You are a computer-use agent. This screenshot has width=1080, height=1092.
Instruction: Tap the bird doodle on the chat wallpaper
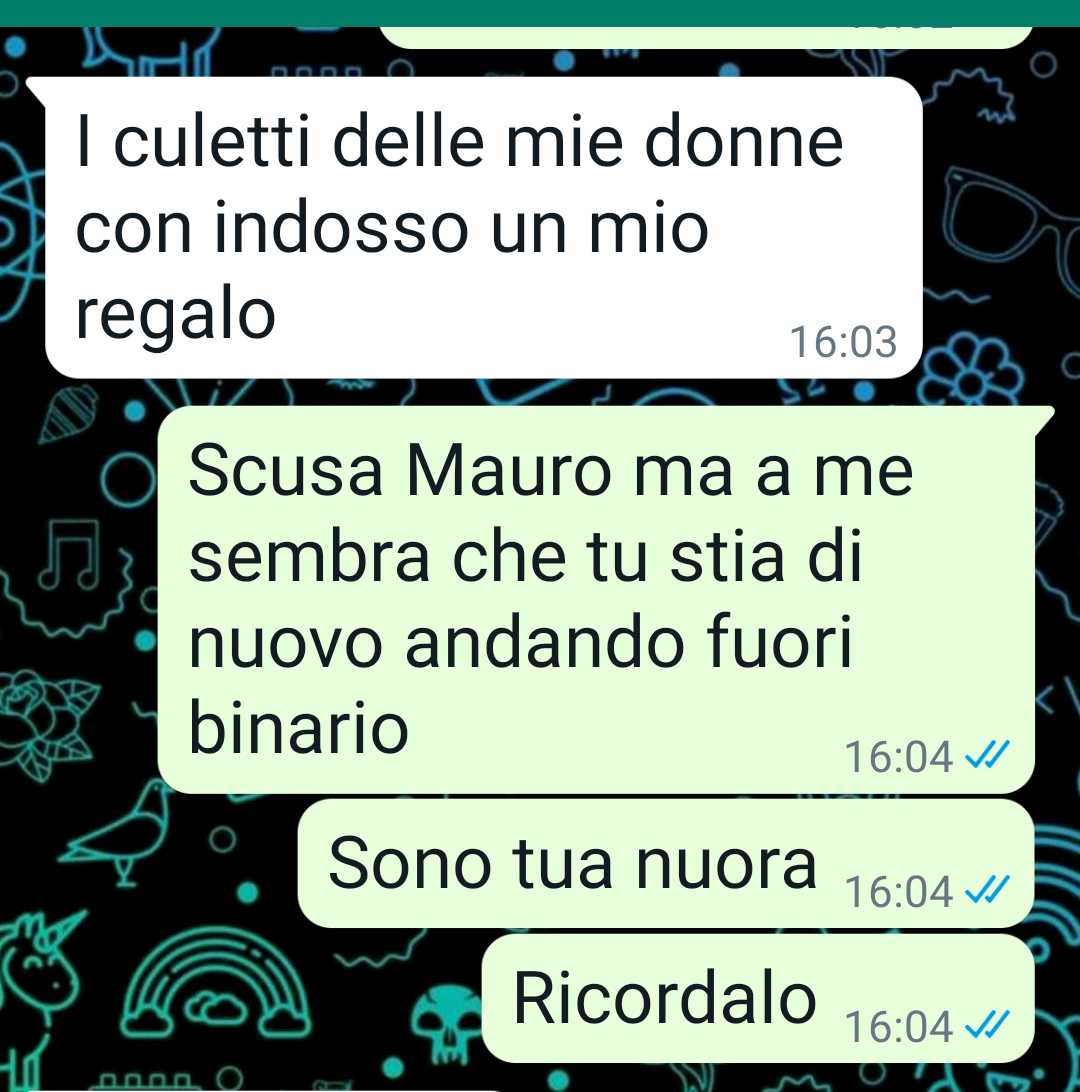pos(120,830)
